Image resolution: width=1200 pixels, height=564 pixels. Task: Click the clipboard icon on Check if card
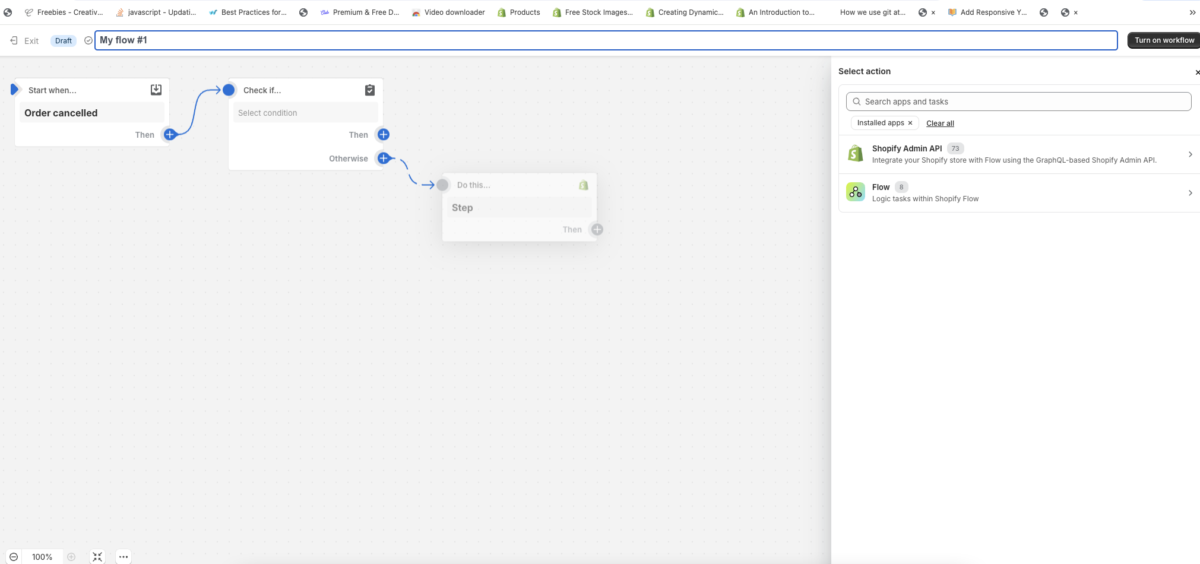click(370, 90)
